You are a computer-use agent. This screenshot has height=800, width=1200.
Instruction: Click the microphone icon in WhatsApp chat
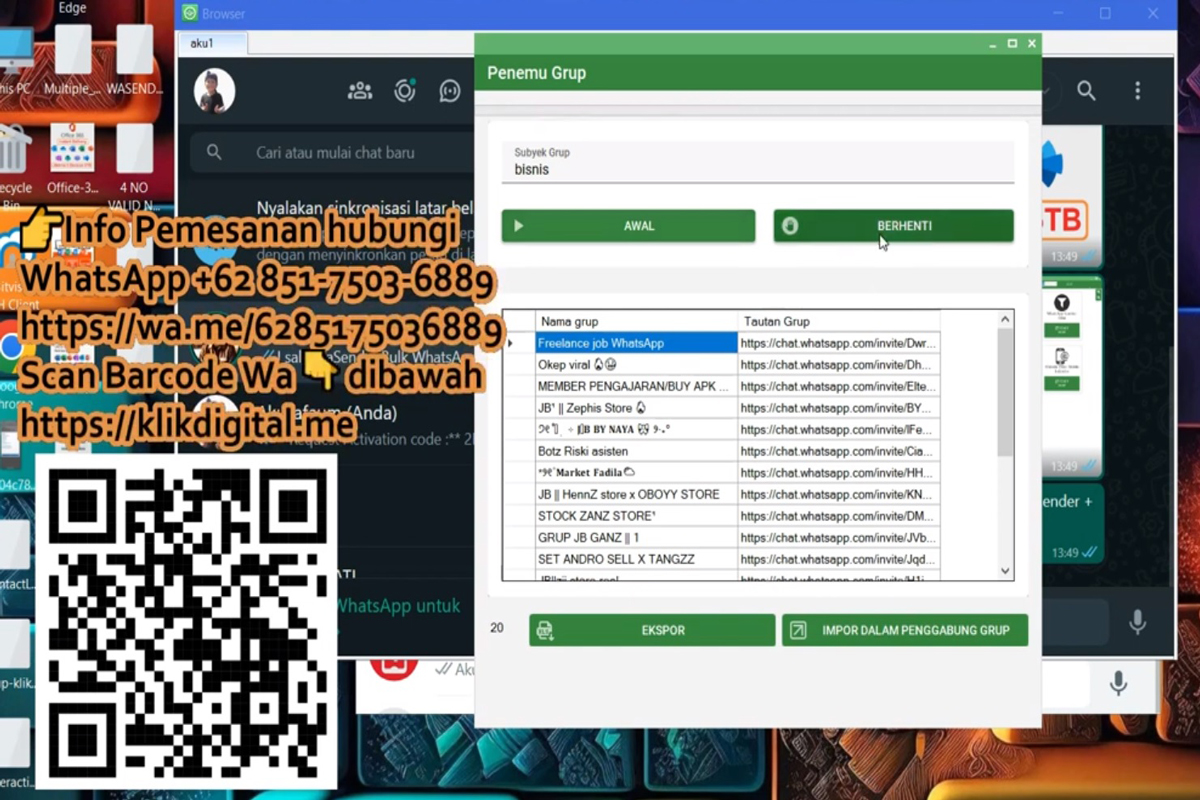[1137, 622]
